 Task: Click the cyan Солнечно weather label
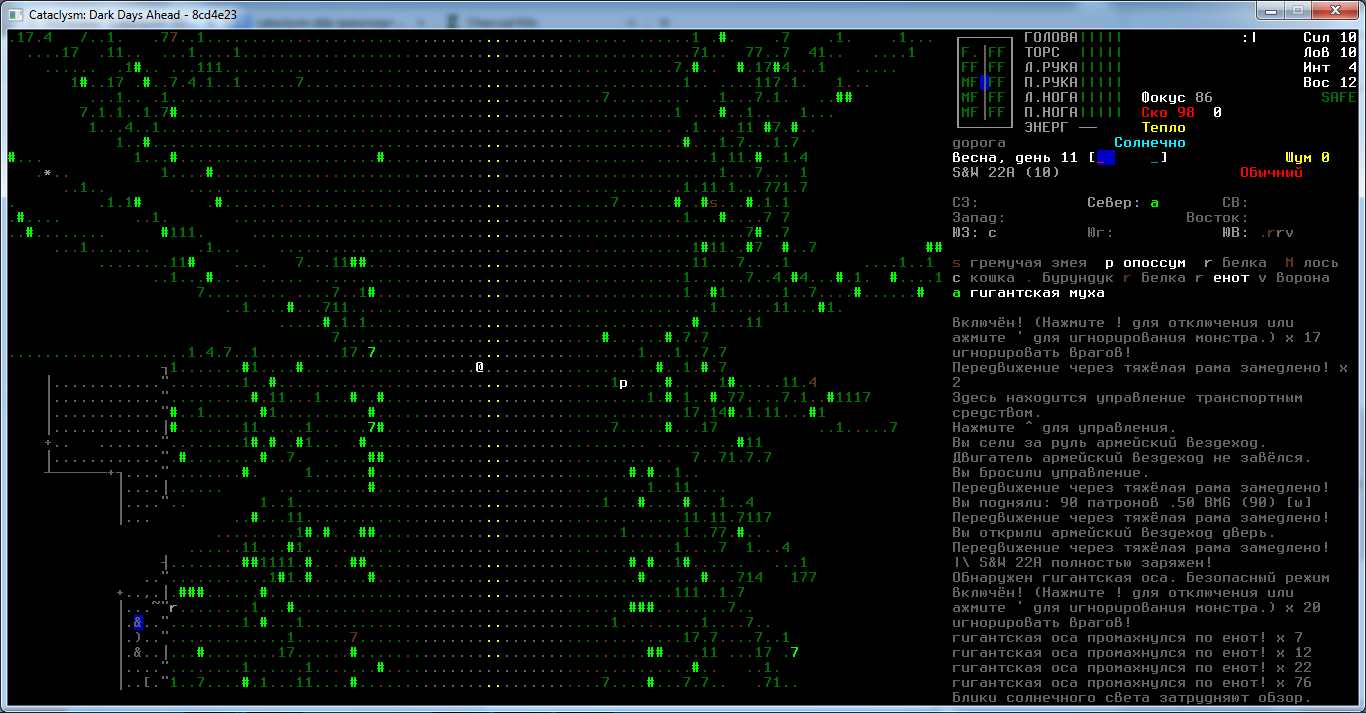(x=1150, y=142)
